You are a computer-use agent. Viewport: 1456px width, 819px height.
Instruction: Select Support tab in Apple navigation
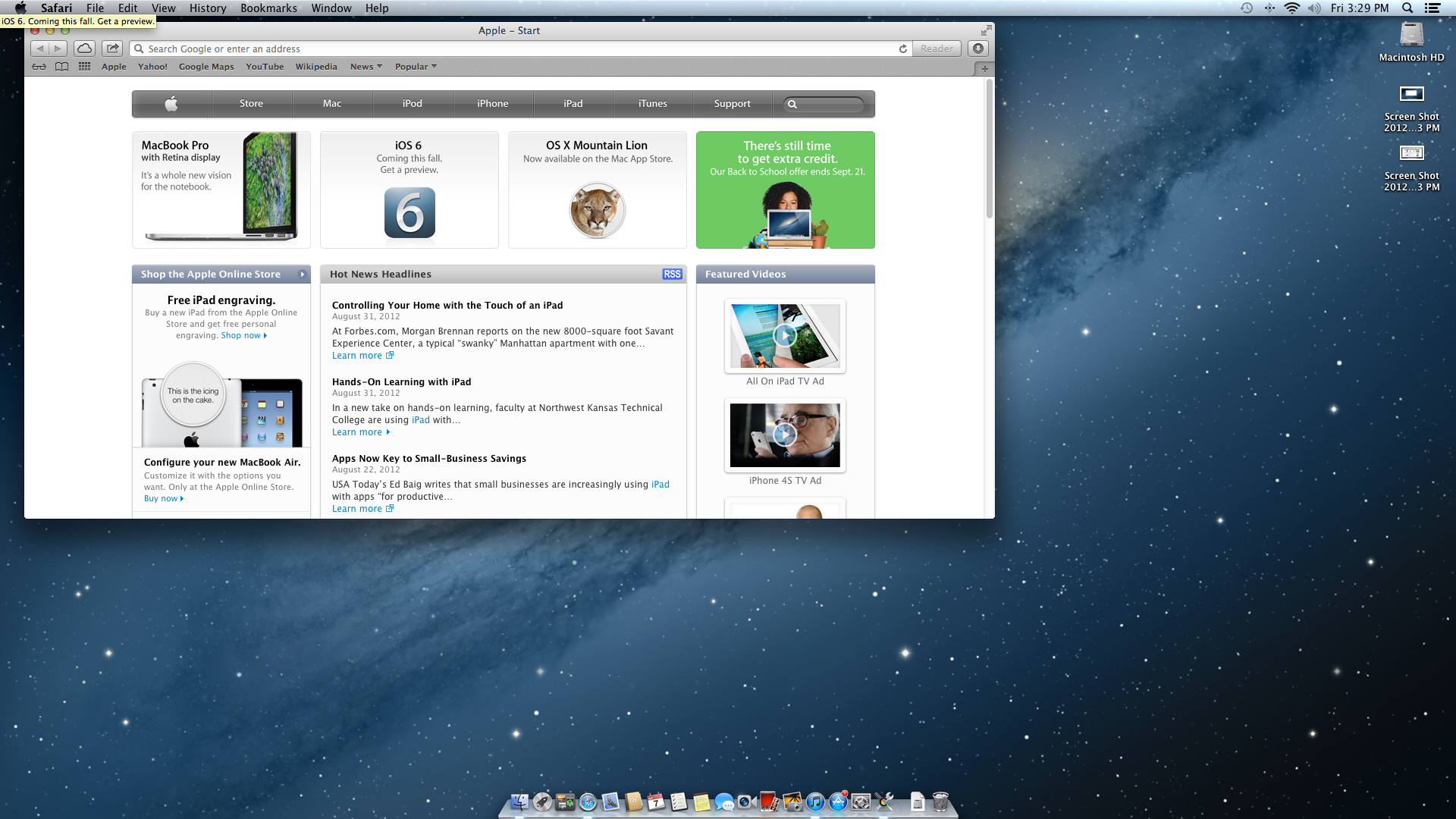point(733,104)
